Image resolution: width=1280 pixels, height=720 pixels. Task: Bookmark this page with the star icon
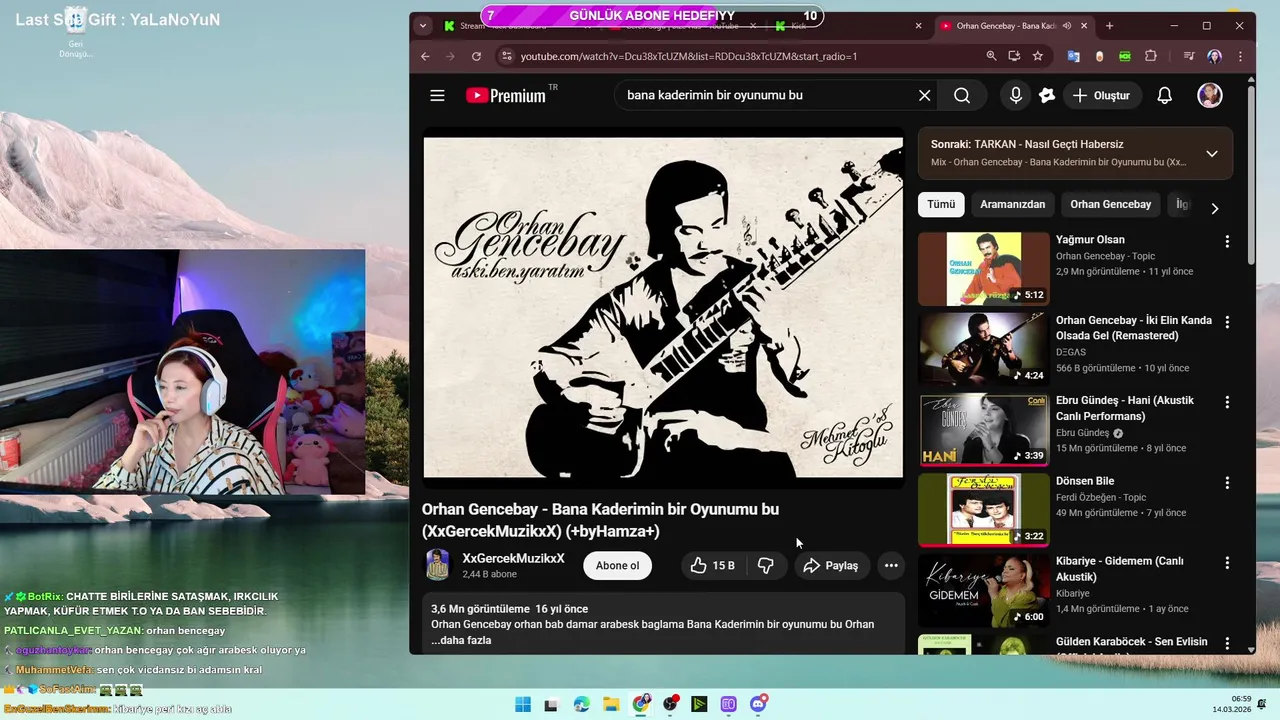tap(1038, 56)
